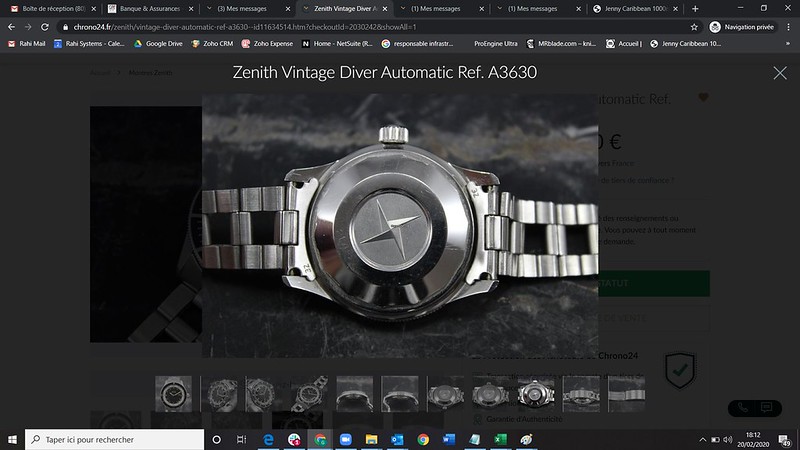Open the Rahi Mail bookmark
800x450 pixels.
pos(27,44)
